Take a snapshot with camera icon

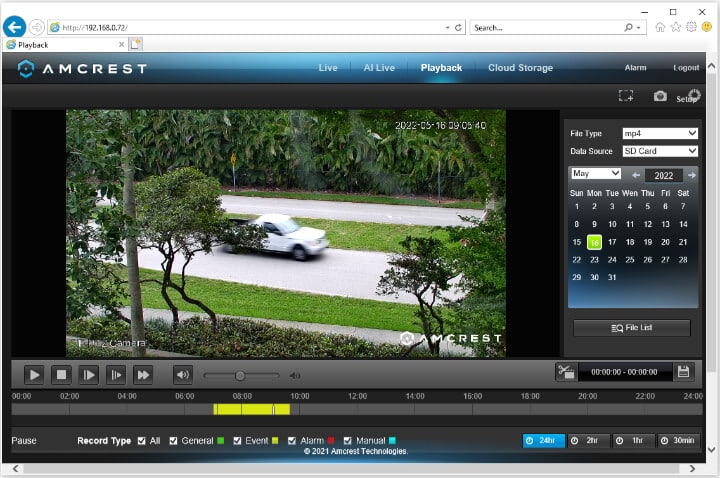(x=660, y=96)
